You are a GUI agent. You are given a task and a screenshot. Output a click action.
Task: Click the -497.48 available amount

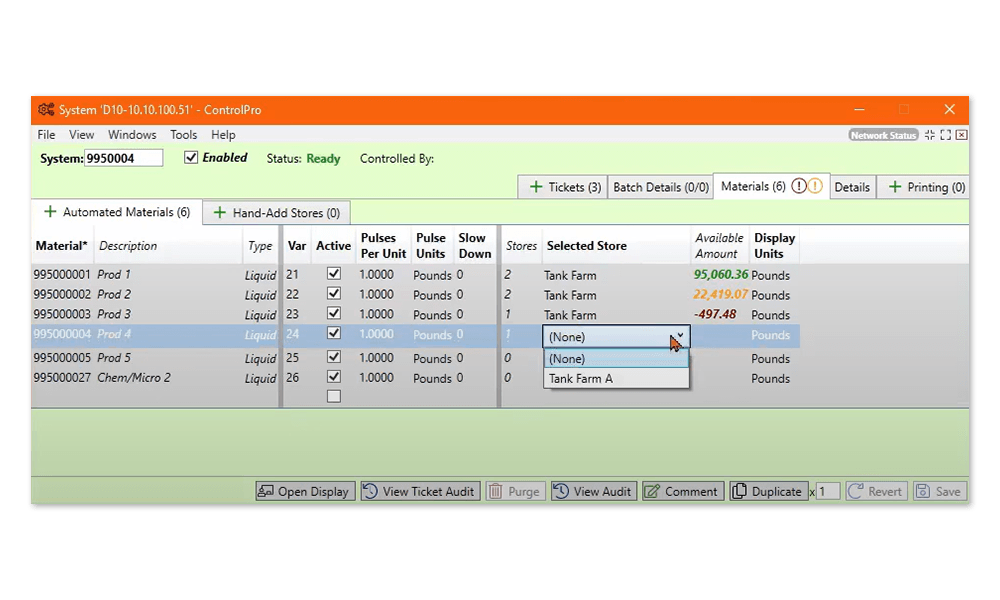[715, 314]
